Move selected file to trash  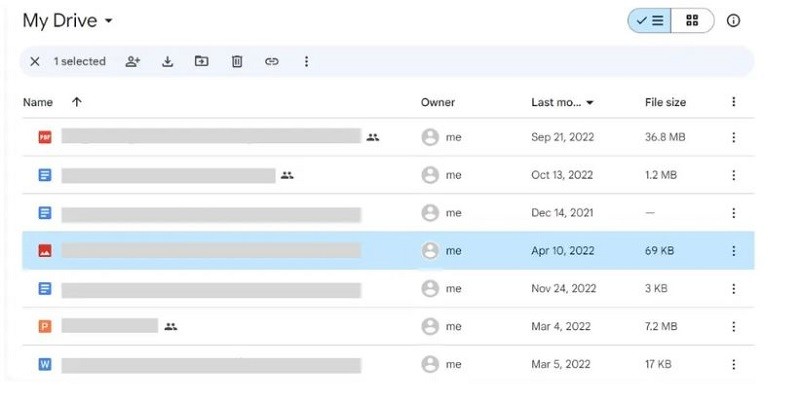tap(237, 62)
